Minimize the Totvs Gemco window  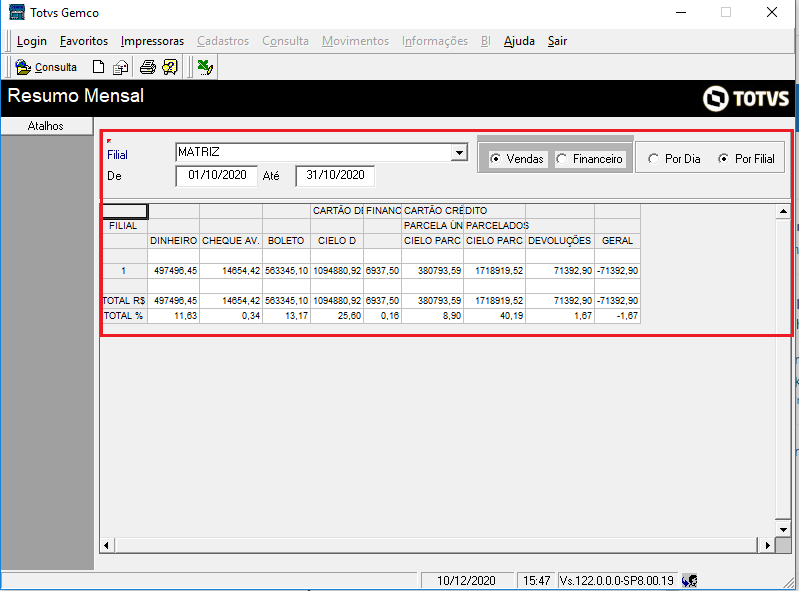681,12
